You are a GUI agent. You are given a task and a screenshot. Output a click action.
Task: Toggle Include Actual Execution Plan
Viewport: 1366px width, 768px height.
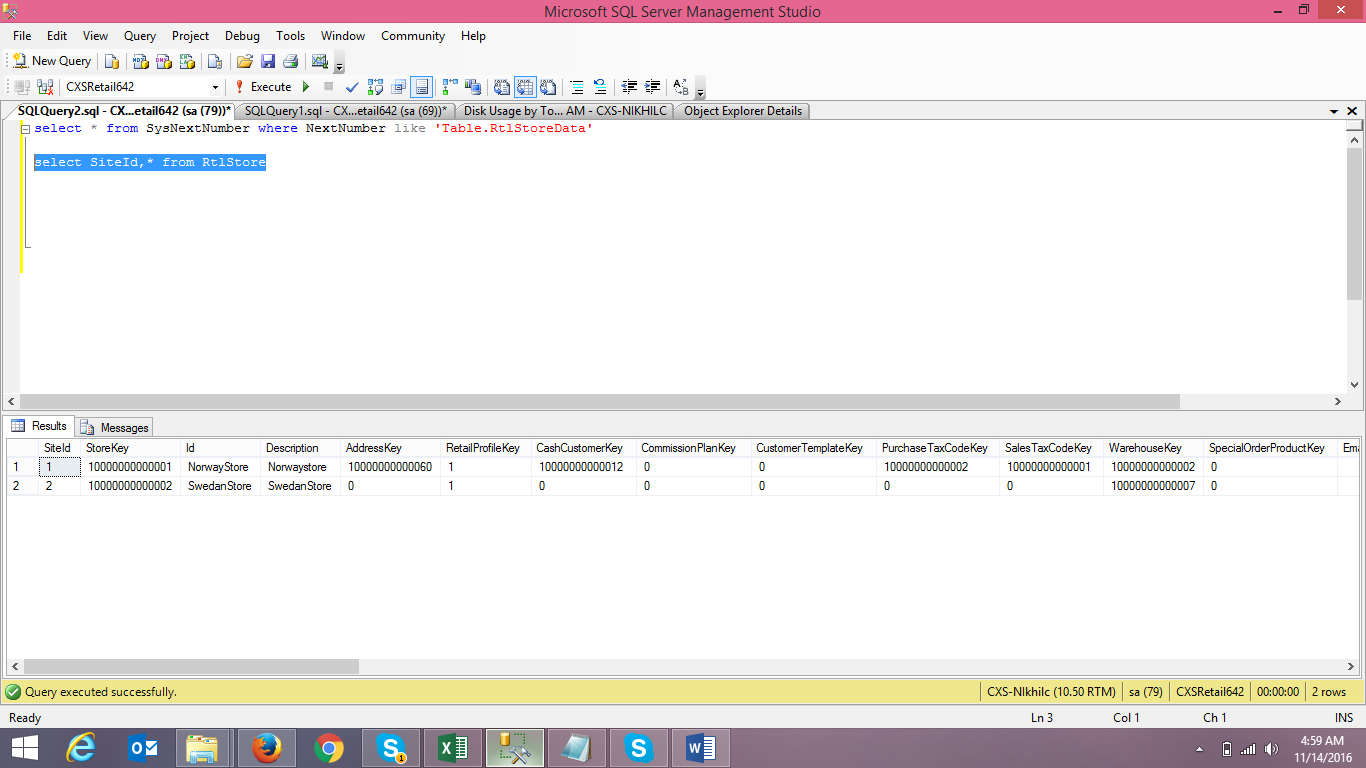coord(450,87)
